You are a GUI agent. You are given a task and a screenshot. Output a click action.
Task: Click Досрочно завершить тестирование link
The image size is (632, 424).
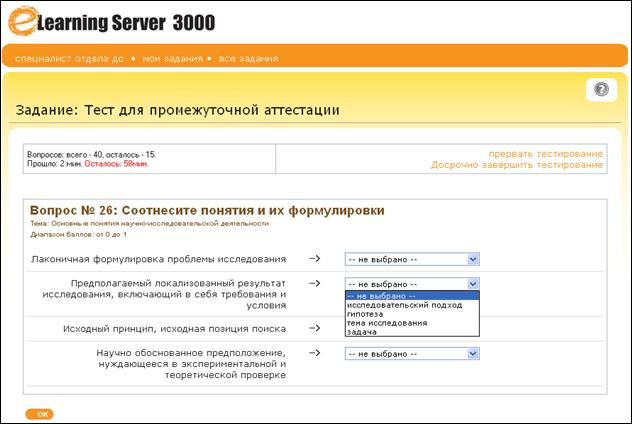click(x=517, y=165)
